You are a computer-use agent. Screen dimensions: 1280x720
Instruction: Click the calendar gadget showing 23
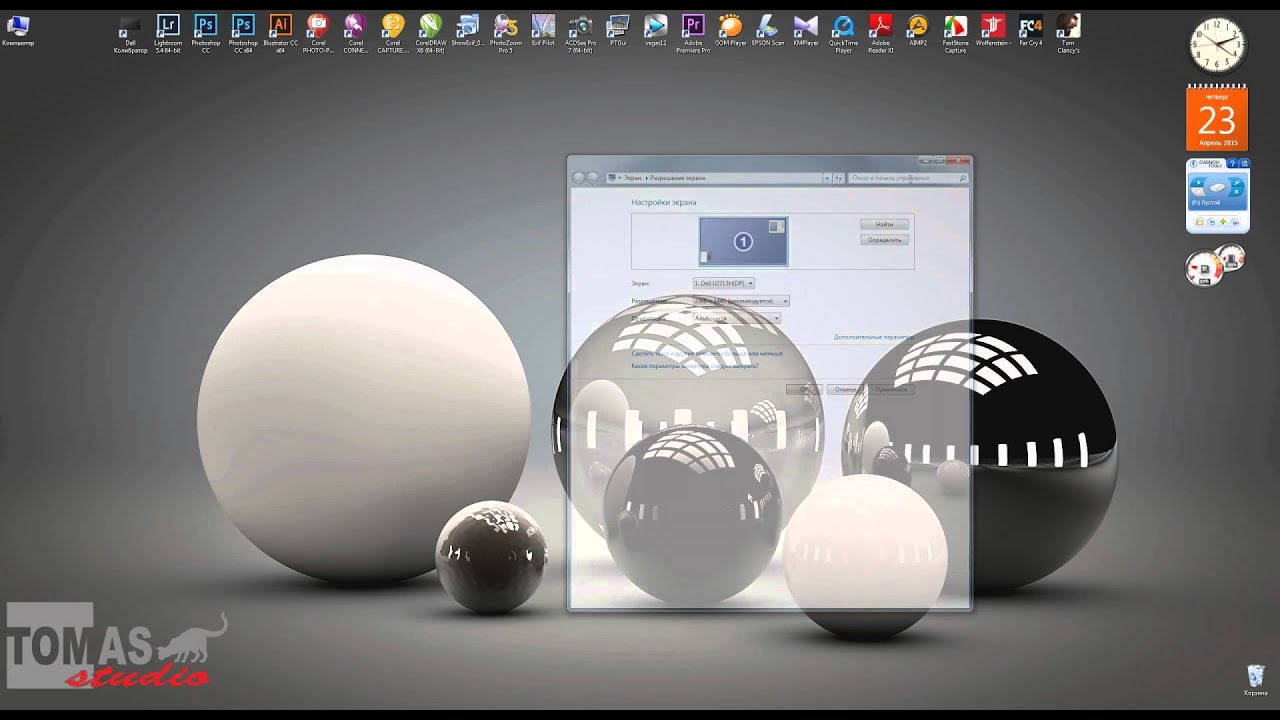pos(1217,117)
